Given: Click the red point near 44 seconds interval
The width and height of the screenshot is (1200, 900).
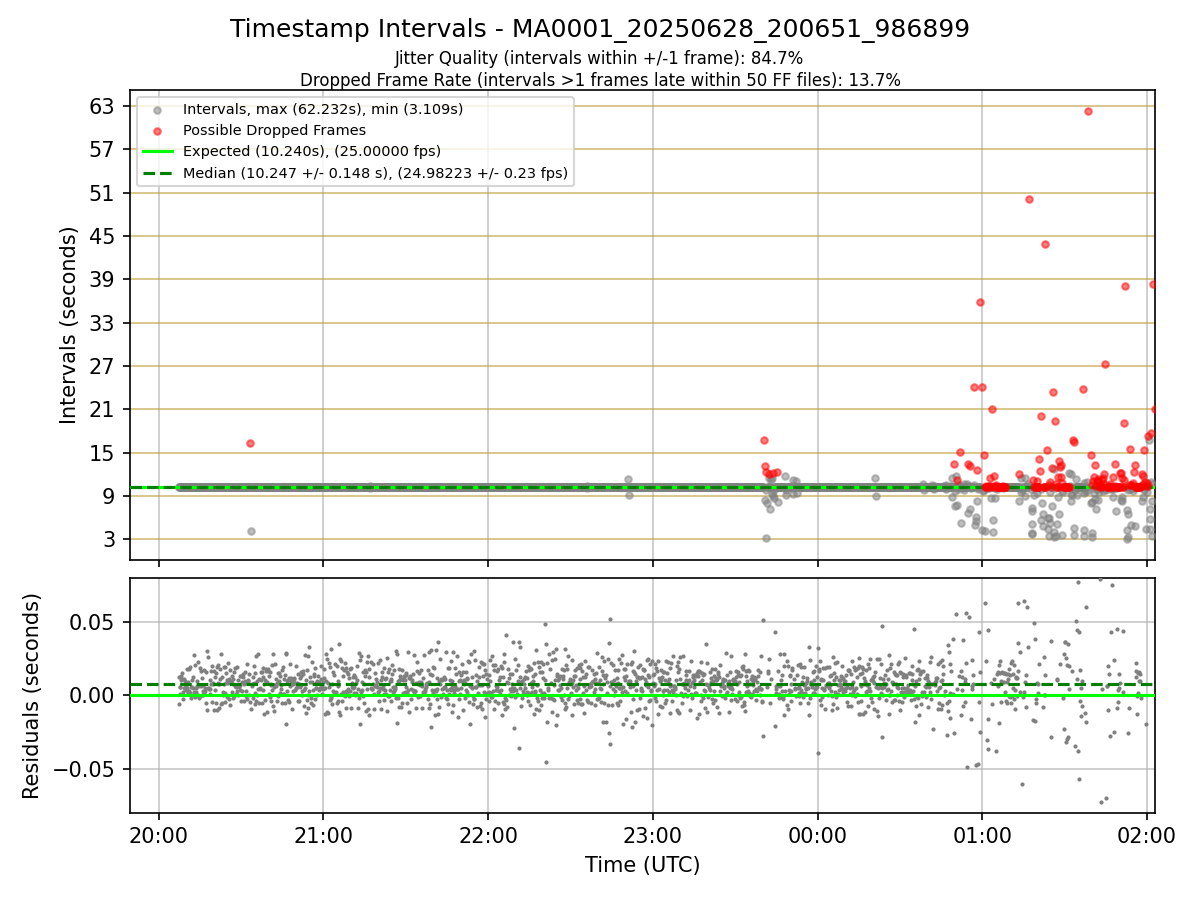Looking at the screenshot, I should point(1045,244).
